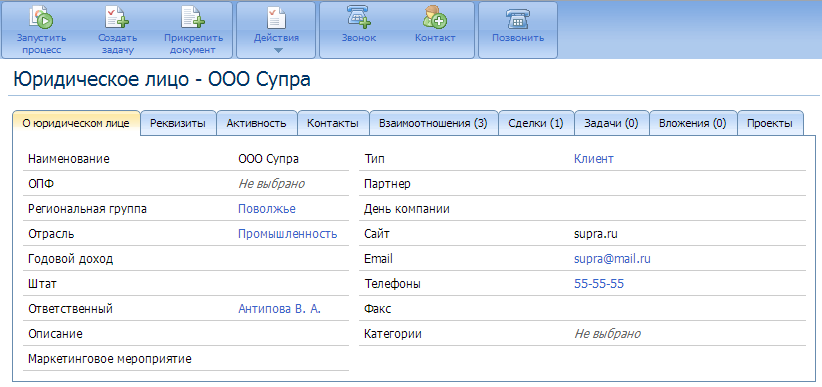Screen dimensions: 822x387
Task: Click the Категории Не выбрано value
Action: [x=608, y=334]
